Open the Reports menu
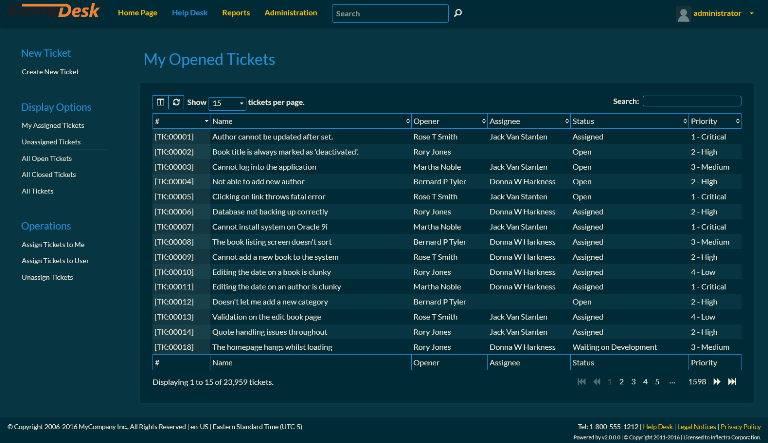768x443 pixels. 236,14
